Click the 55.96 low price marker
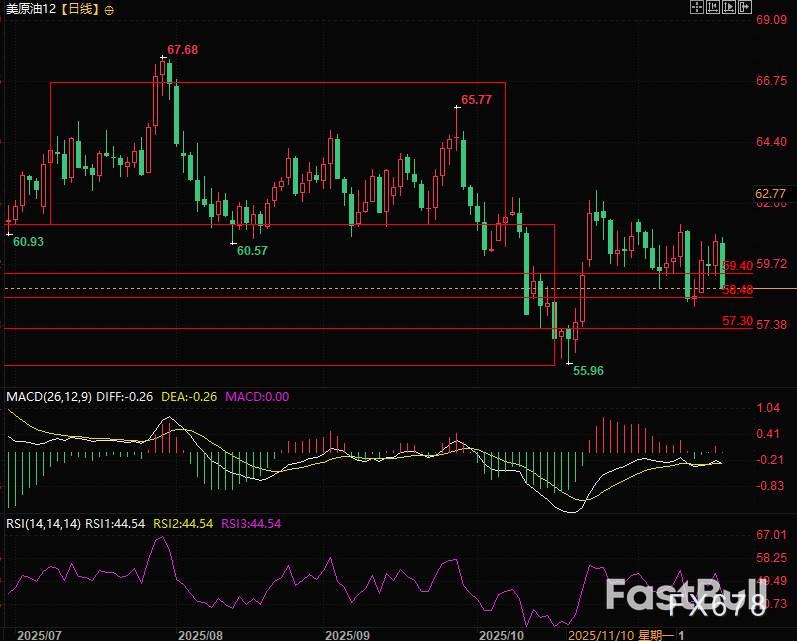Image resolution: width=797 pixels, height=641 pixels. point(588,370)
